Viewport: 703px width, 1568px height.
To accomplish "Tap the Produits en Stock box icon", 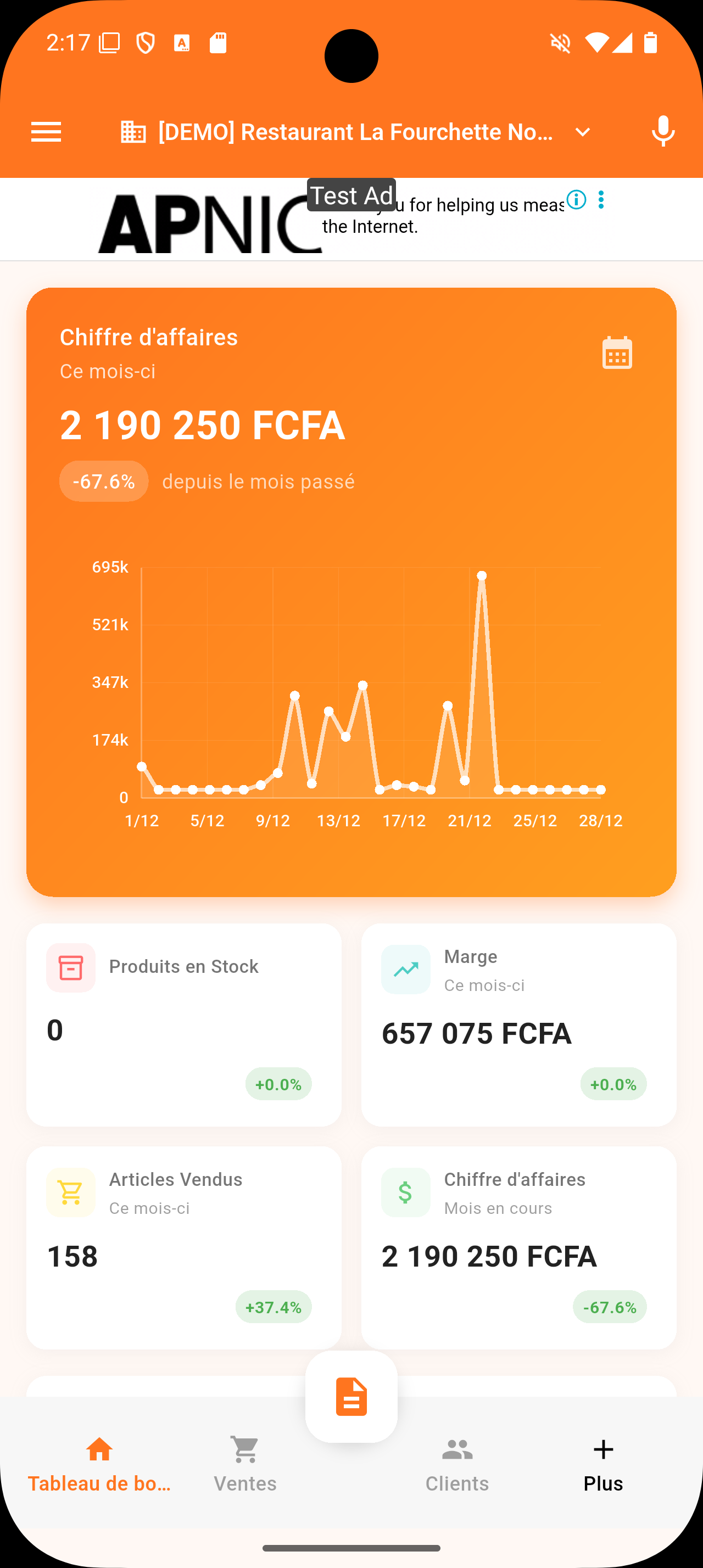I will pos(71,968).
